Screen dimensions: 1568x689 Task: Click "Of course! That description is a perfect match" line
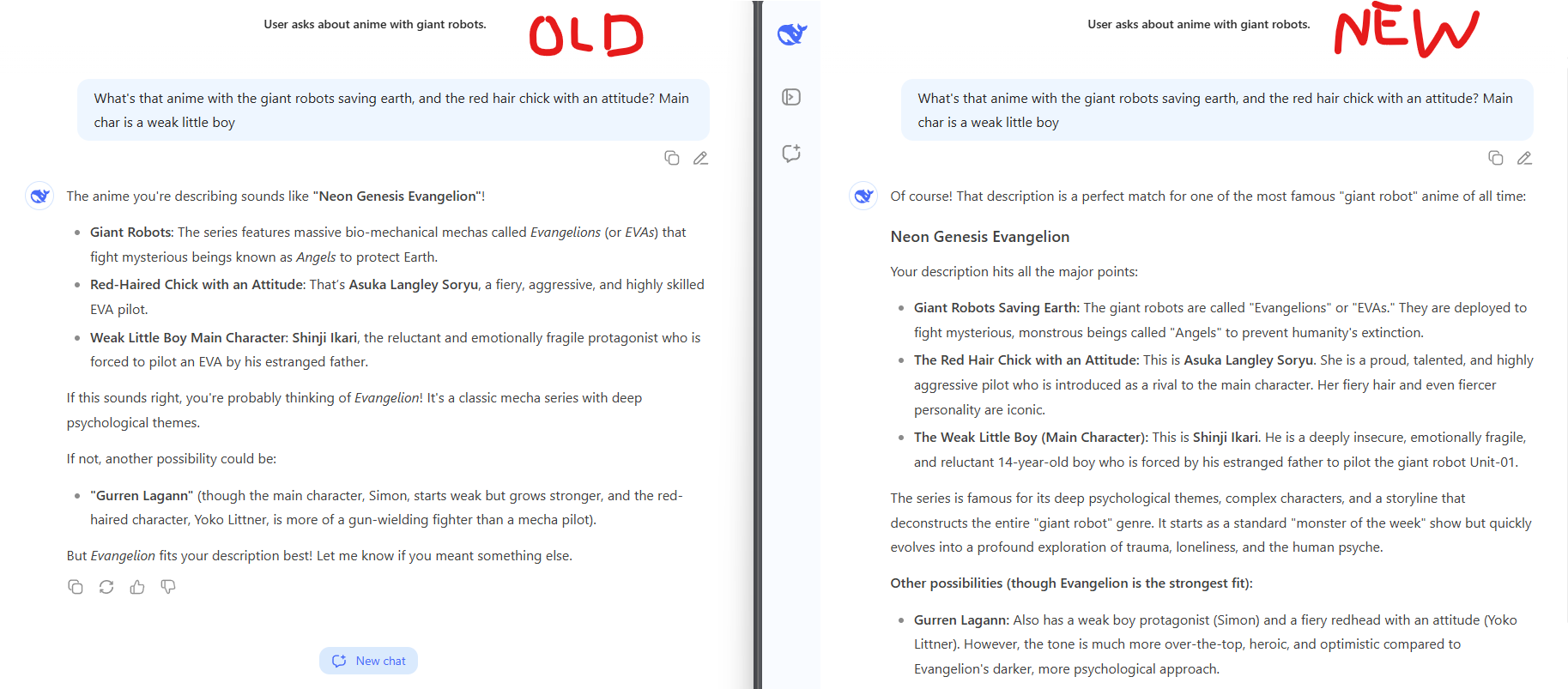point(1208,196)
